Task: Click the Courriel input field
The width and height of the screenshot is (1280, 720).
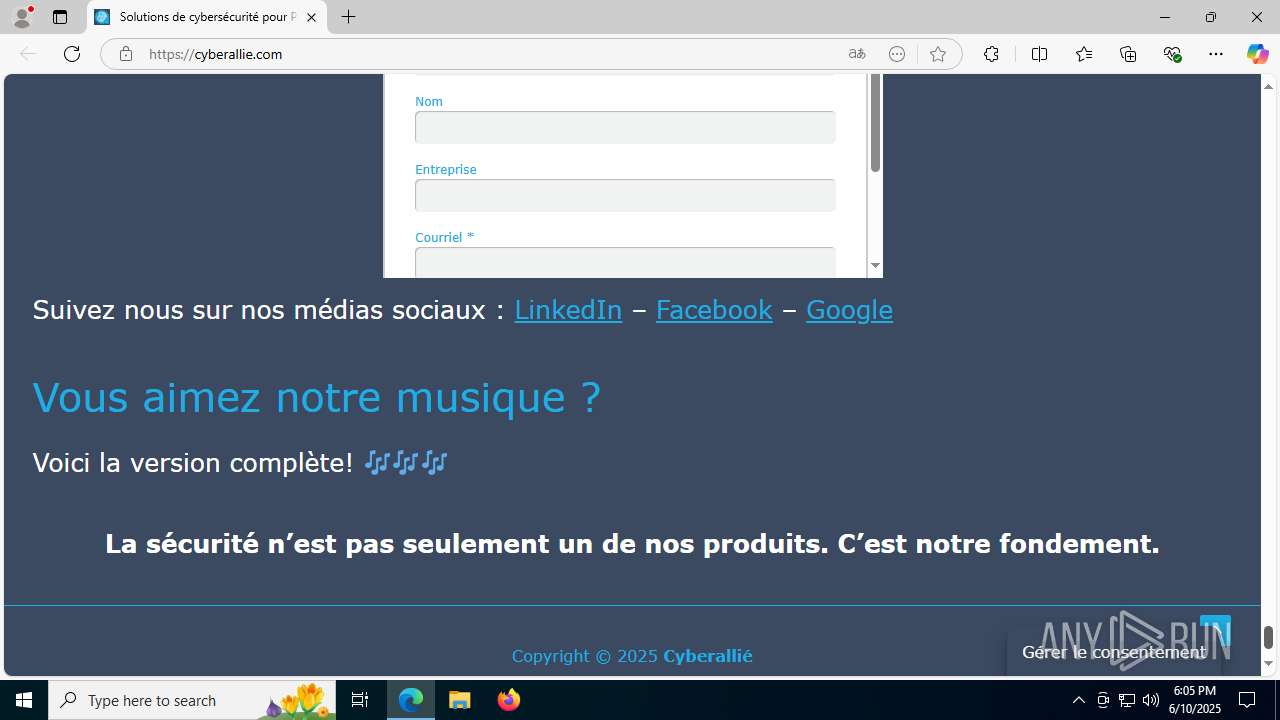Action: click(x=625, y=262)
